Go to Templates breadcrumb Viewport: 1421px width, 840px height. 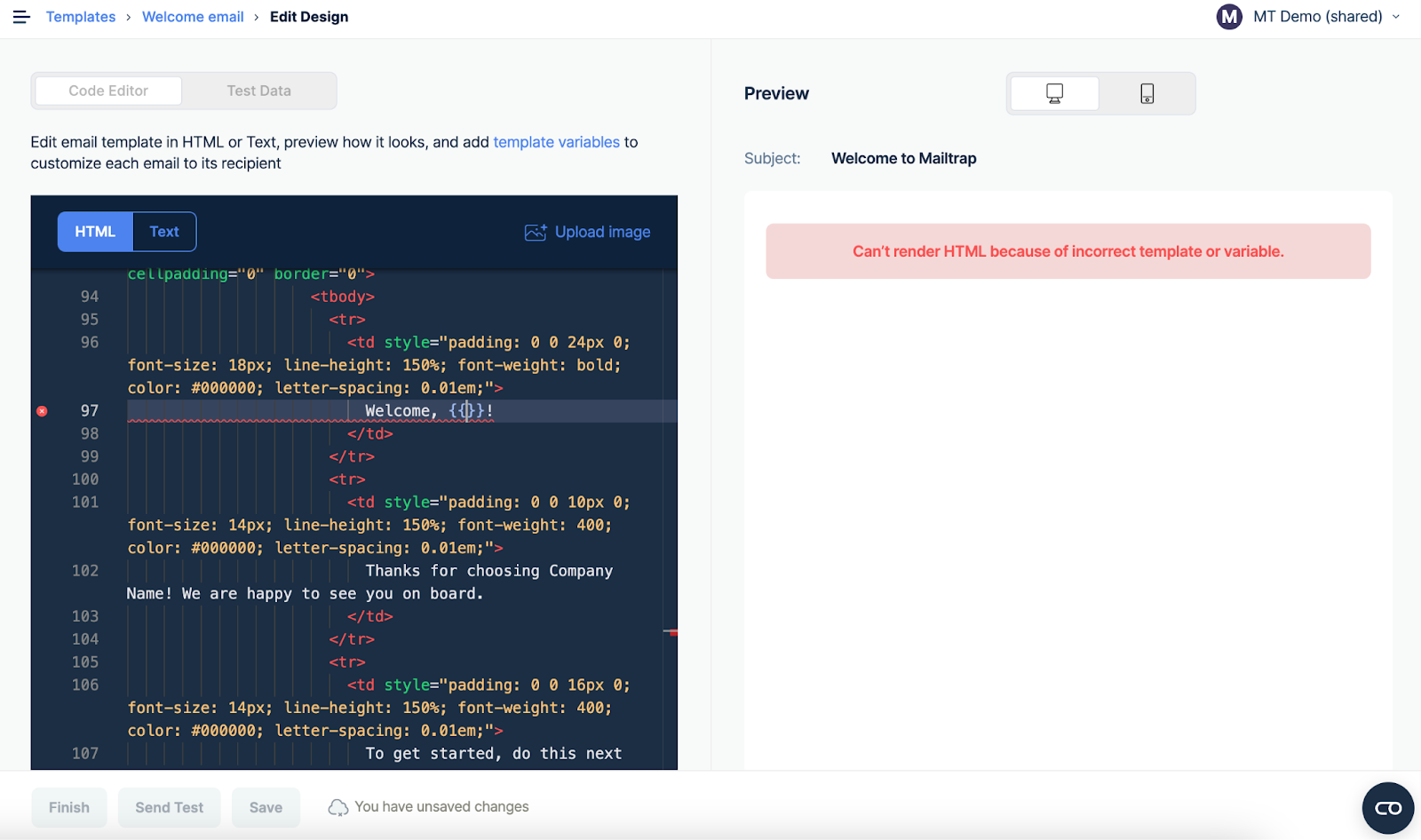[x=81, y=17]
